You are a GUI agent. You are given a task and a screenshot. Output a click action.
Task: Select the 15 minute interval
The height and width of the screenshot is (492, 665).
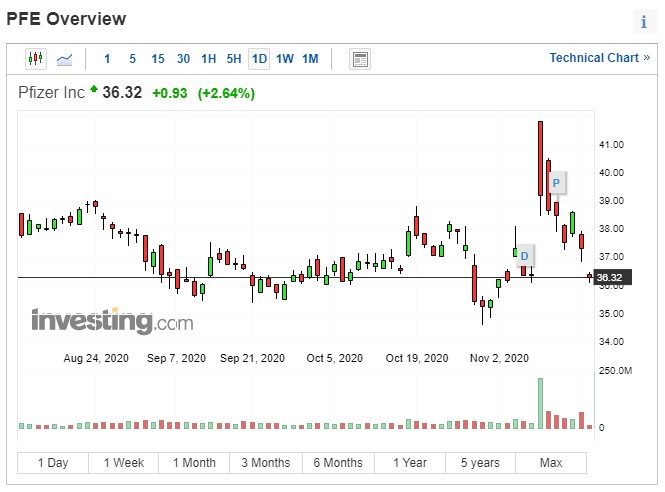tap(158, 59)
